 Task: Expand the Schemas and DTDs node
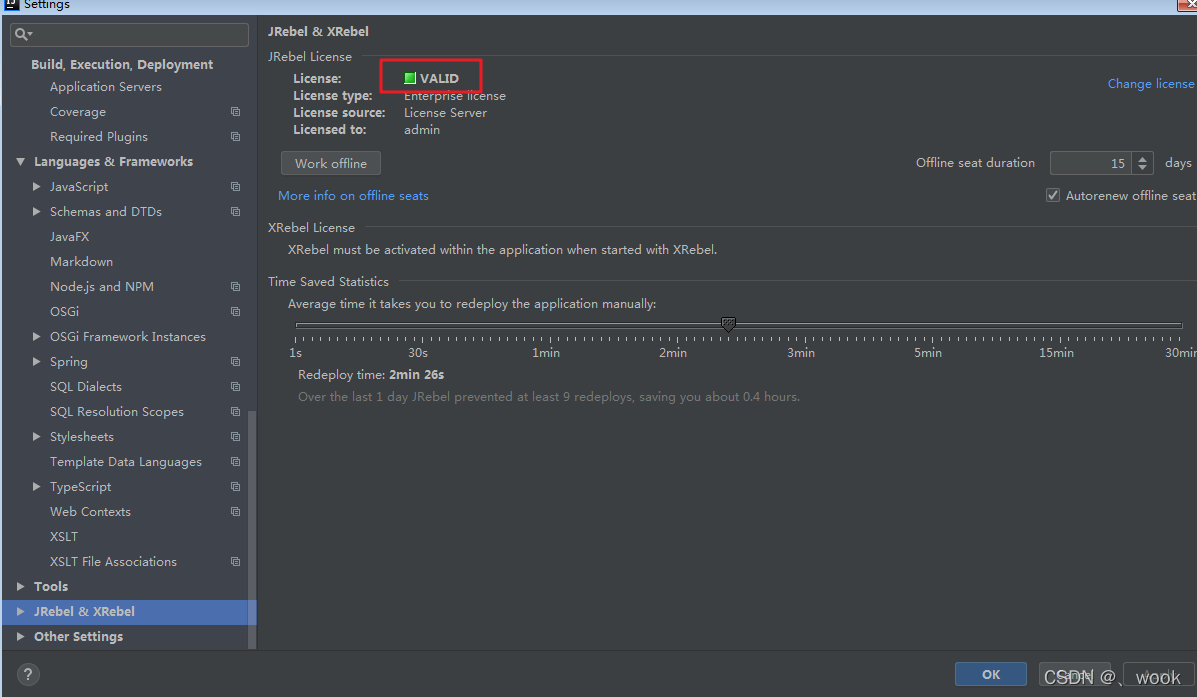pos(36,211)
